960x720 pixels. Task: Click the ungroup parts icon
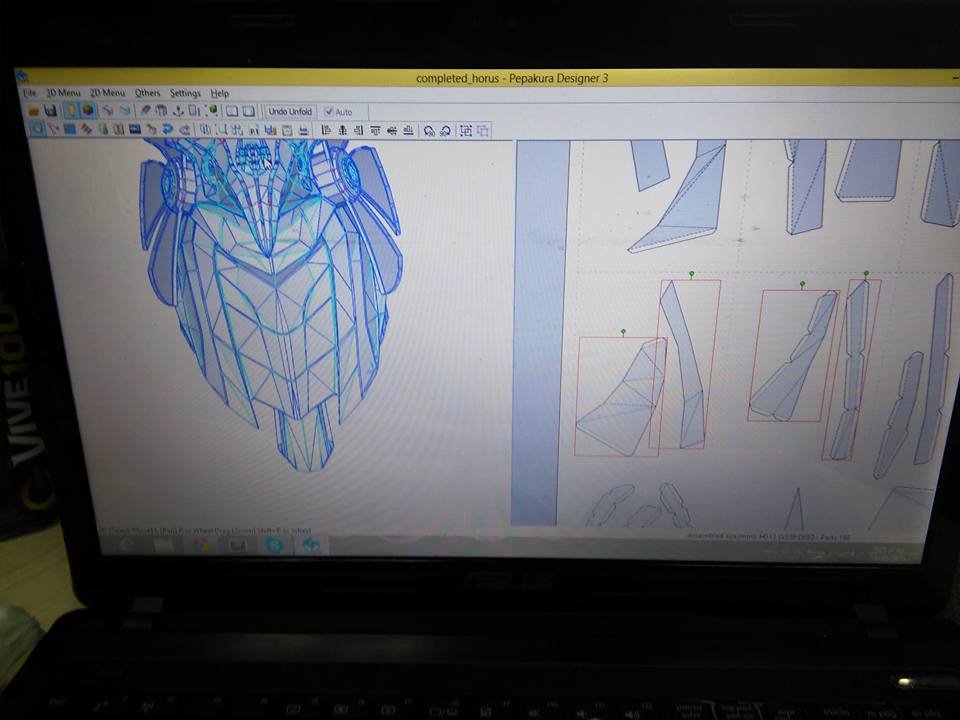[x=483, y=131]
